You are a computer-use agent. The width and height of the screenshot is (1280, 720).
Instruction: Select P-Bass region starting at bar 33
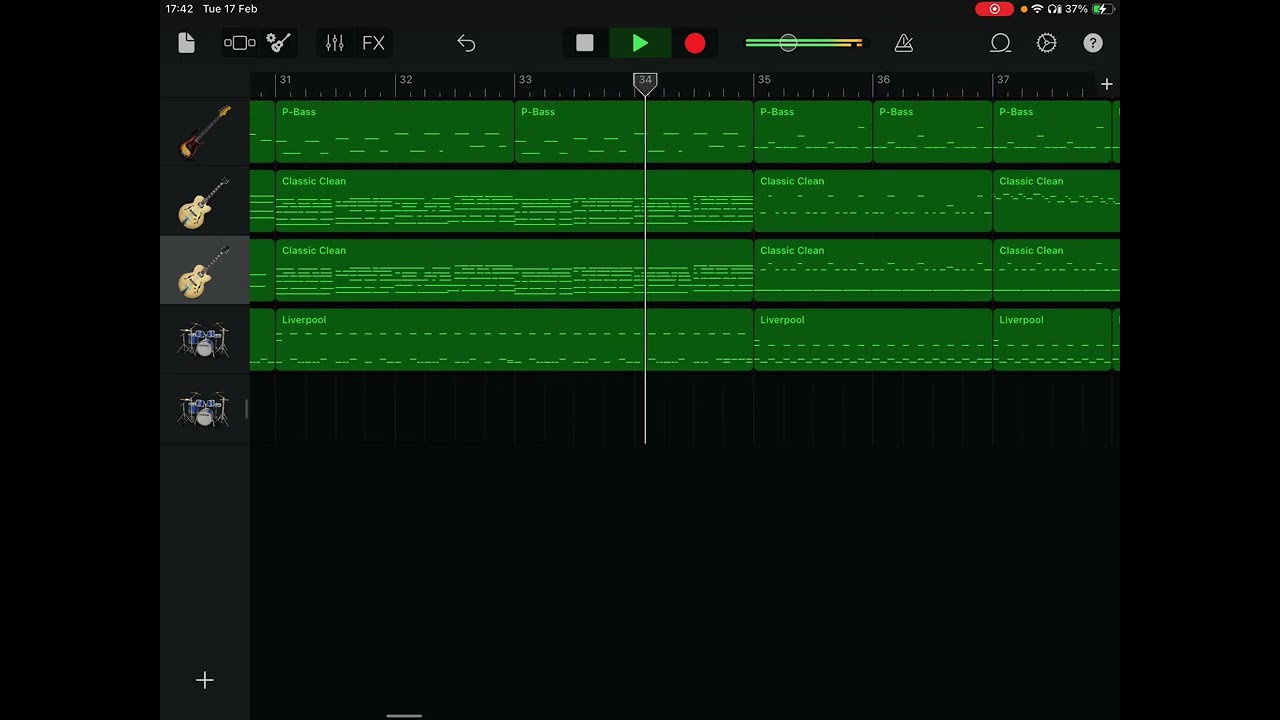pyautogui.click(x=634, y=132)
